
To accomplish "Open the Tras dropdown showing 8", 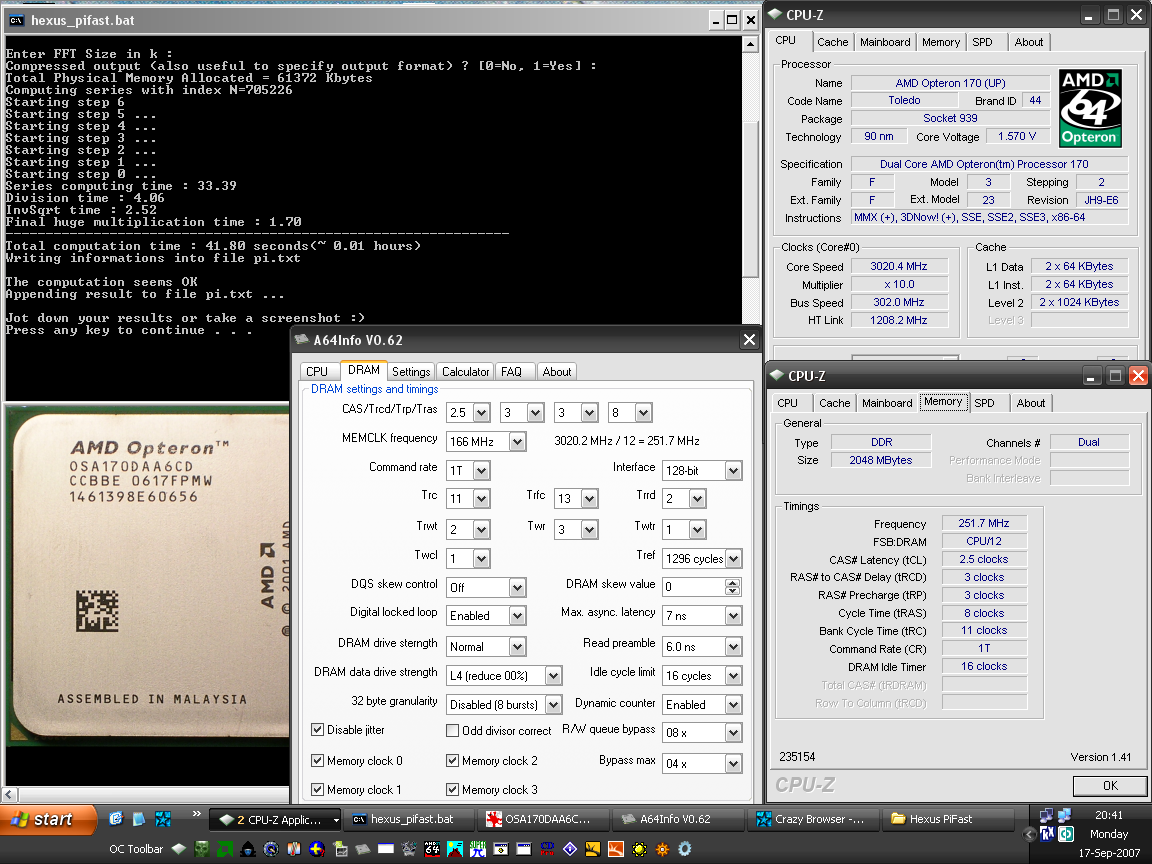I will (x=644, y=413).
